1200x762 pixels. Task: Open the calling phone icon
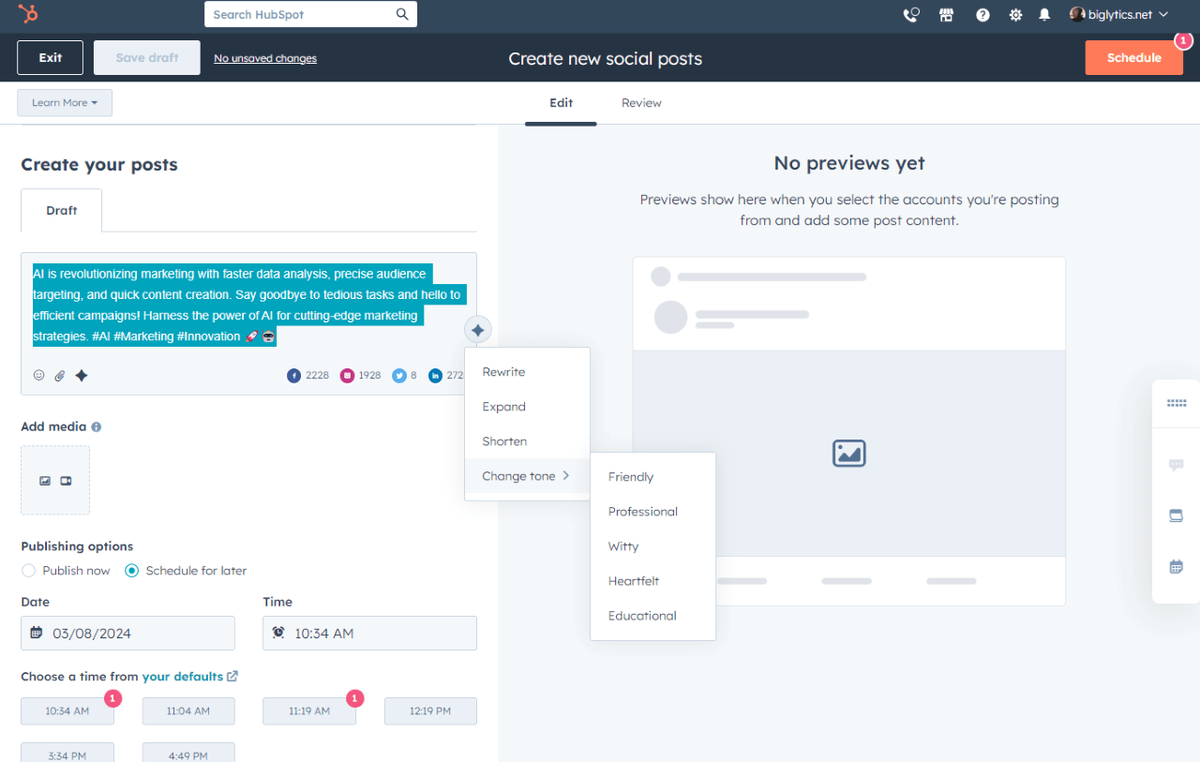click(x=911, y=15)
